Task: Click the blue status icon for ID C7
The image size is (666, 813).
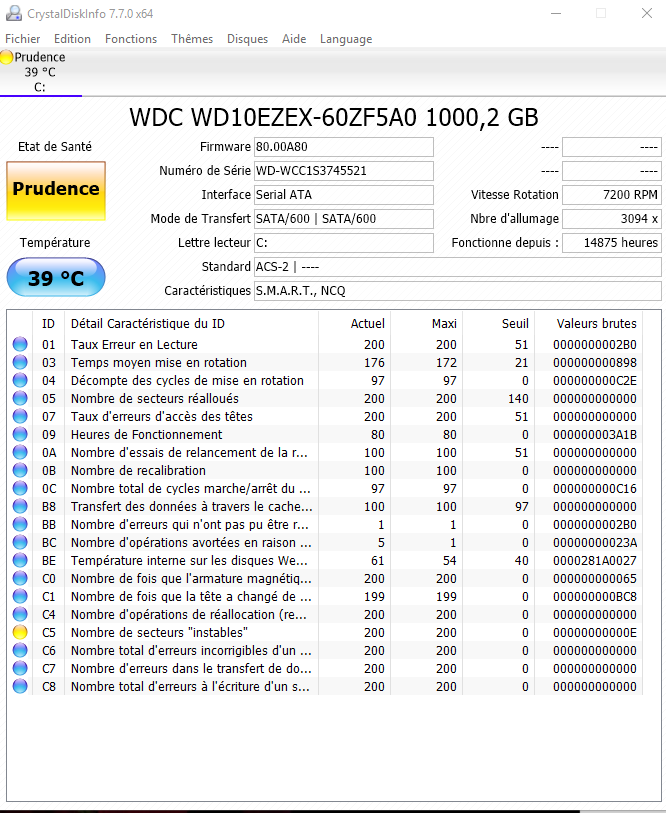Action: pos(20,668)
